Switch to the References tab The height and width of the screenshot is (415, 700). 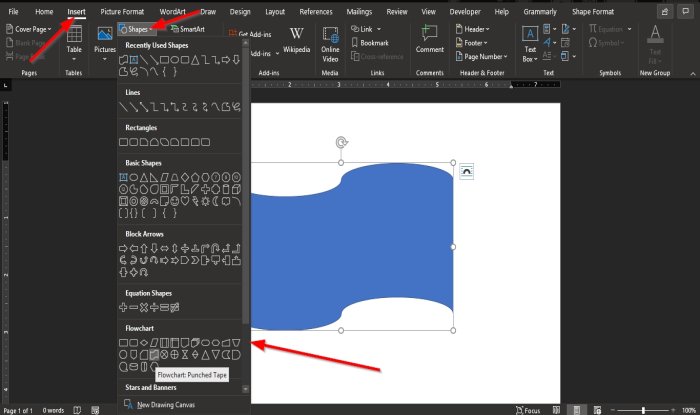(316, 12)
